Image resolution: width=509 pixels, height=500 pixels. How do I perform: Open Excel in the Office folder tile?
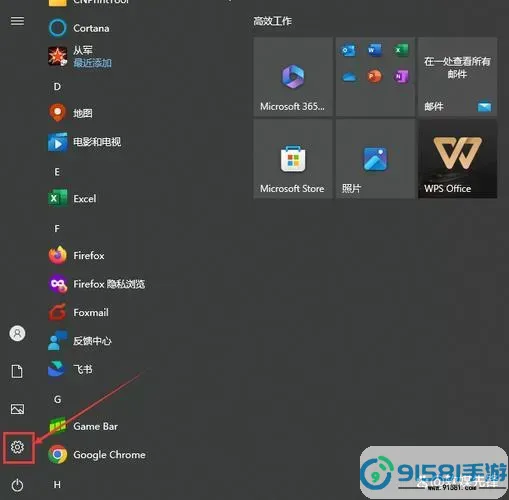point(401,50)
